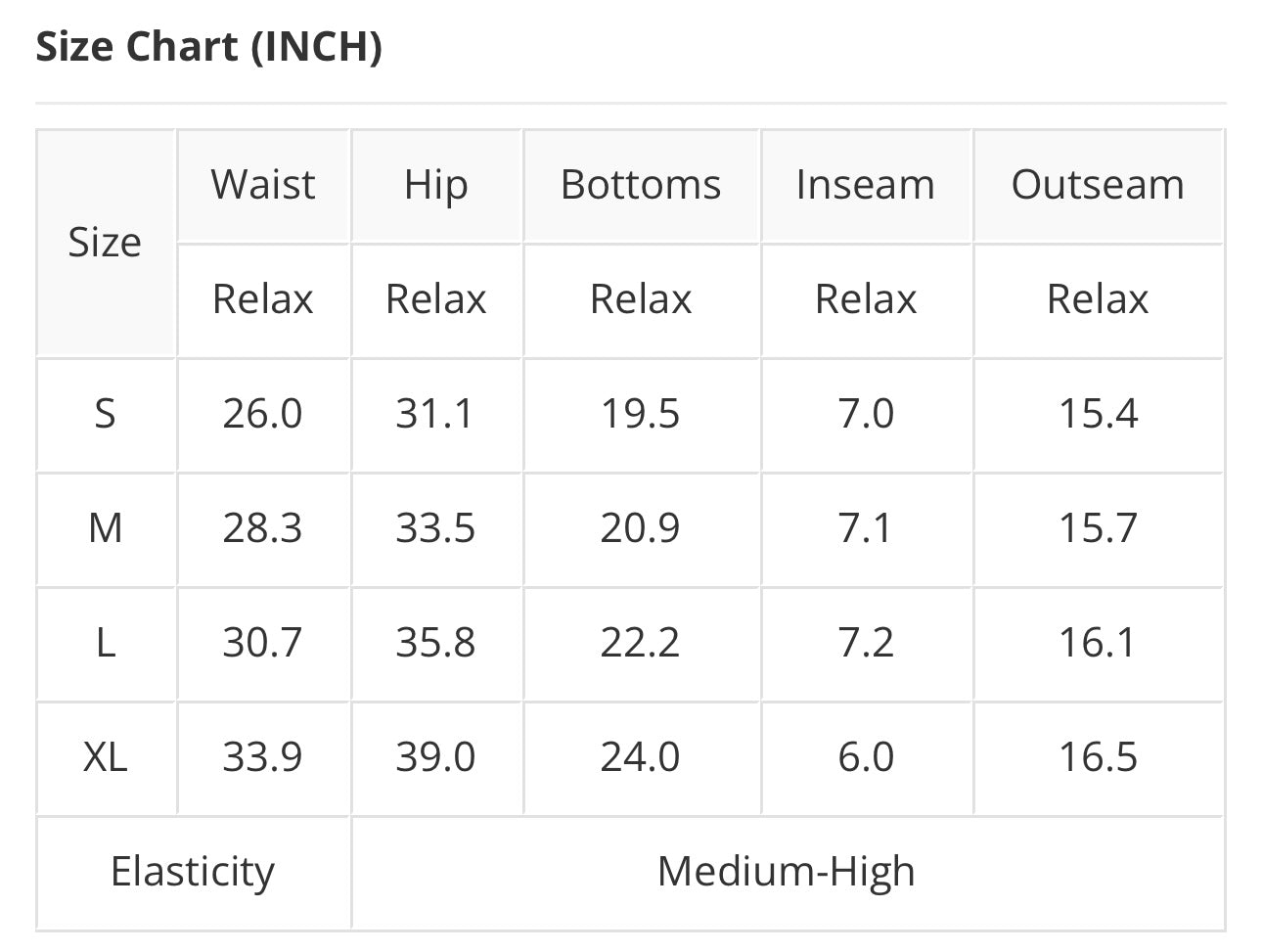Click the Size header cell
1262x952 pixels.
click(x=105, y=242)
